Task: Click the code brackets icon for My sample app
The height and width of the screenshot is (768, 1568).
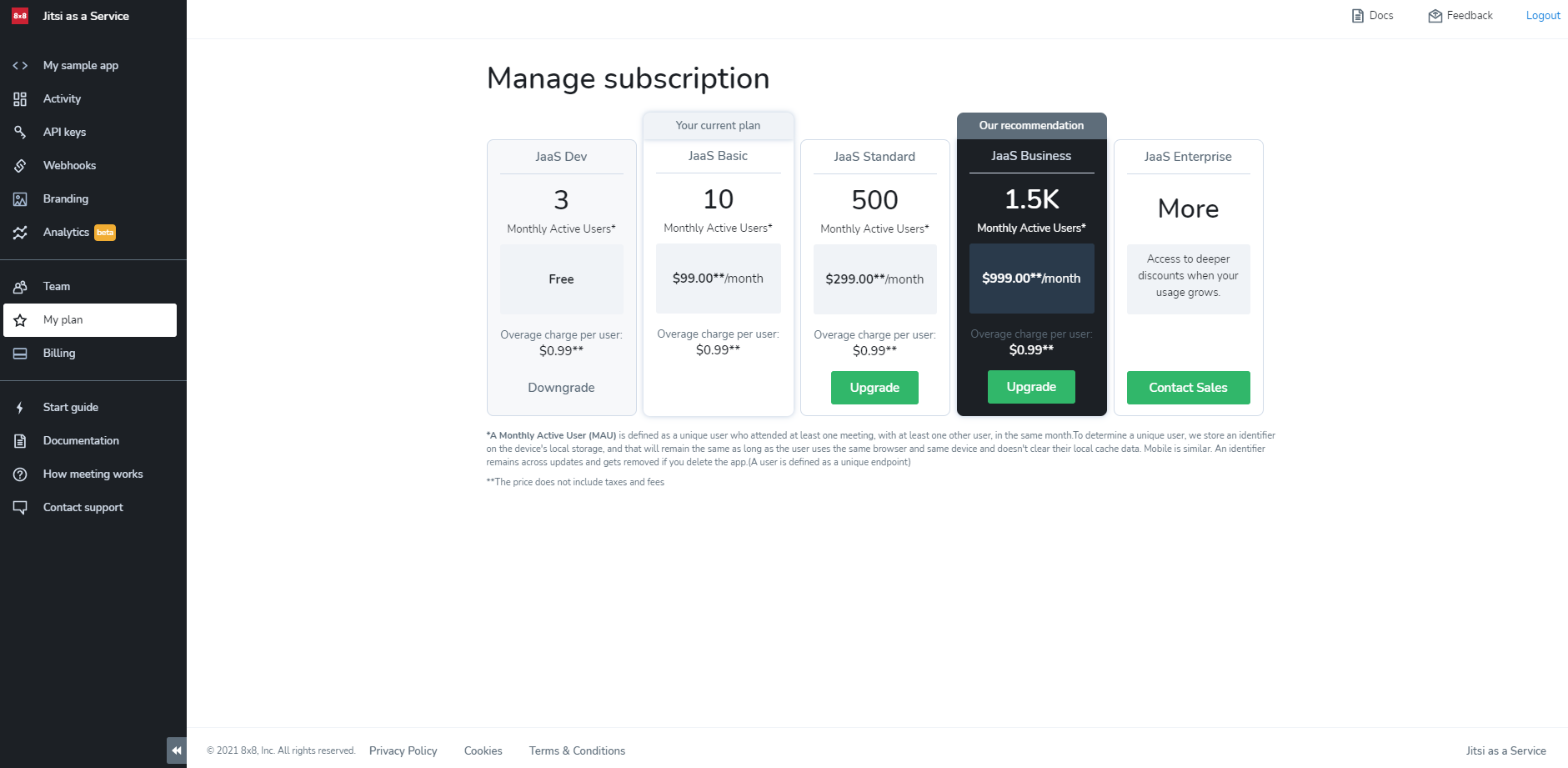Action: tap(20, 66)
